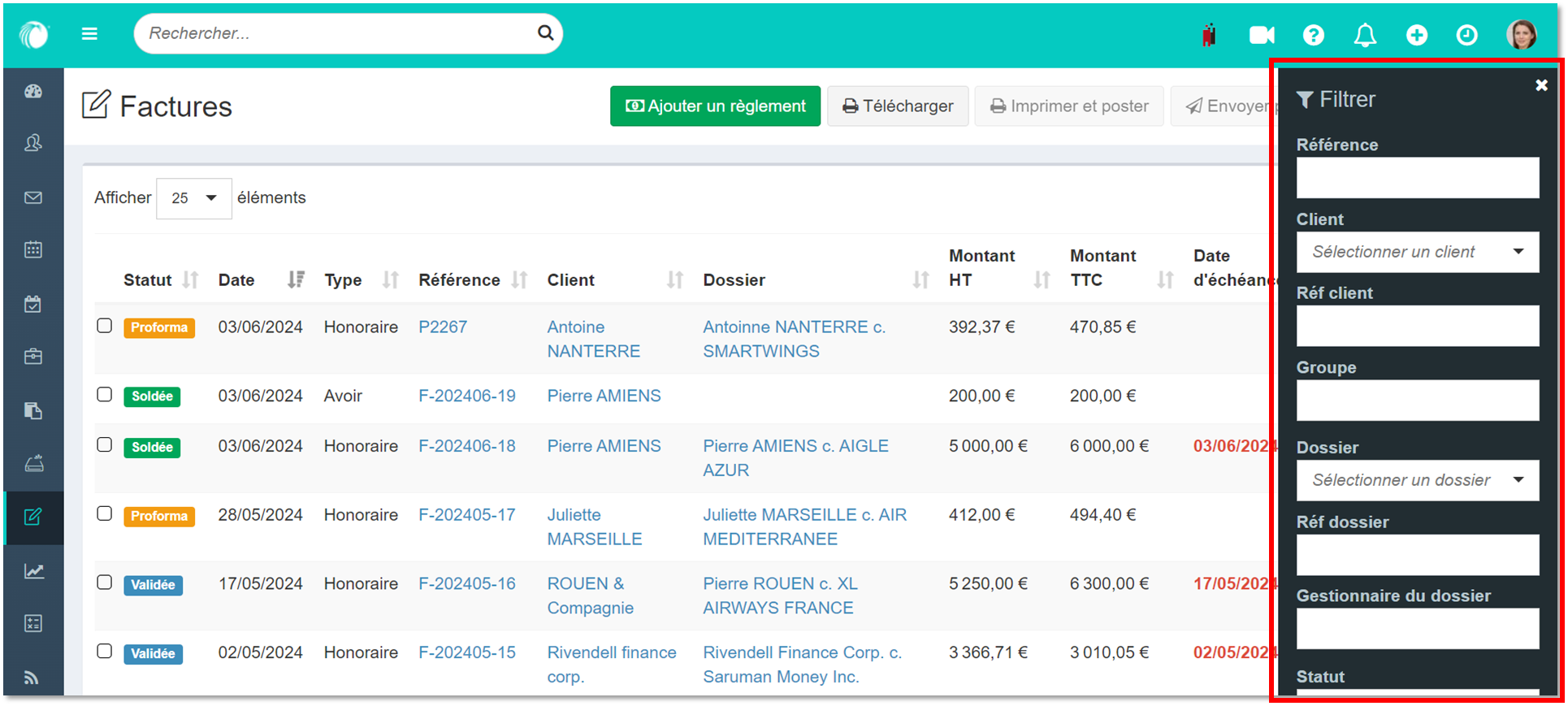The width and height of the screenshot is (1568, 706).
Task: Check the row for invoice F-202405-16
Action: (x=105, y=583)
